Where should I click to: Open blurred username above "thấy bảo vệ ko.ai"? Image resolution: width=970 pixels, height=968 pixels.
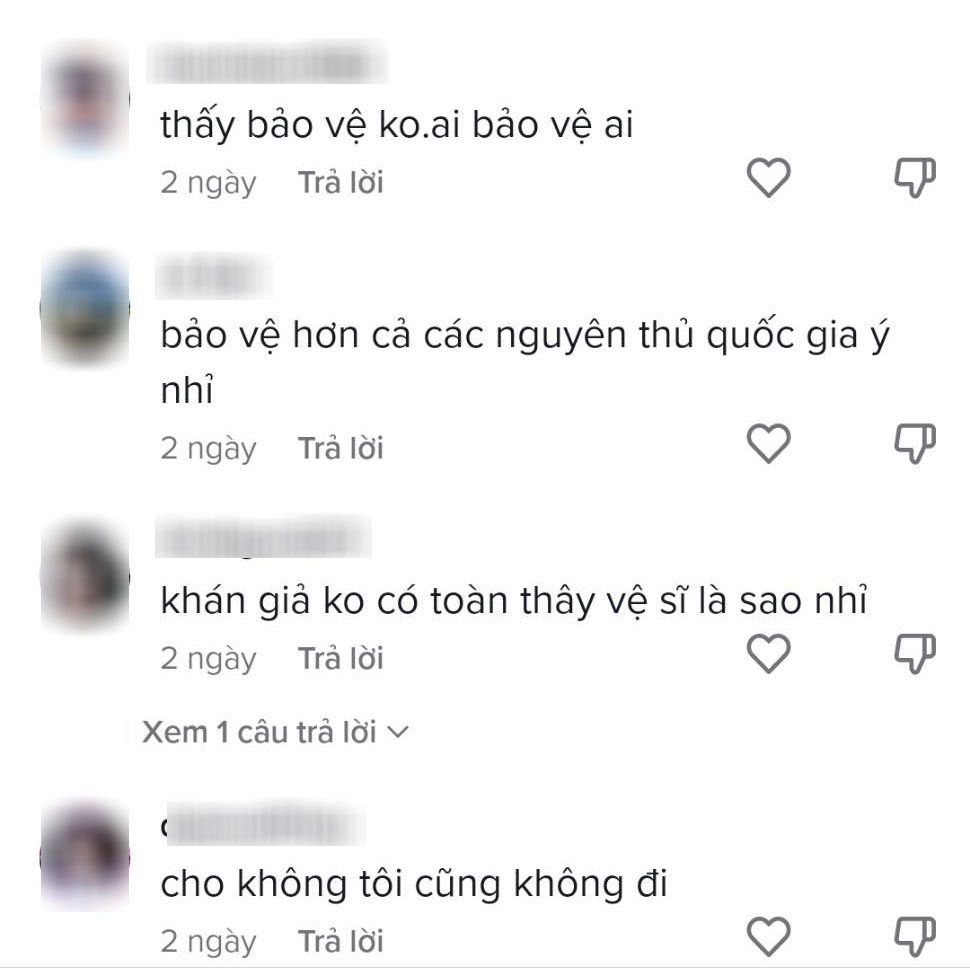coord(267,61)
